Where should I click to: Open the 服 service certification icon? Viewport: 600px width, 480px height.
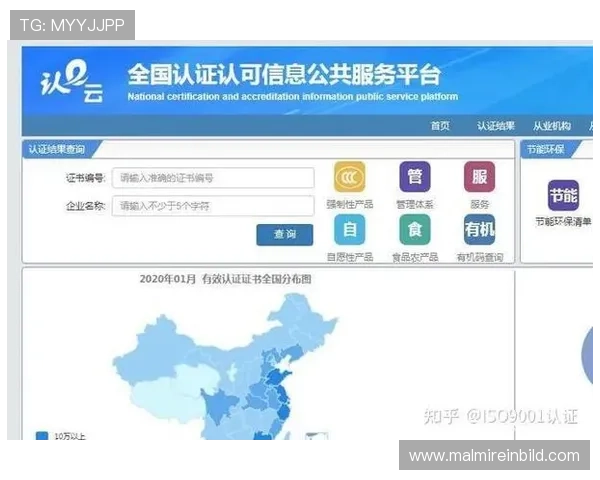click(479, 177)
